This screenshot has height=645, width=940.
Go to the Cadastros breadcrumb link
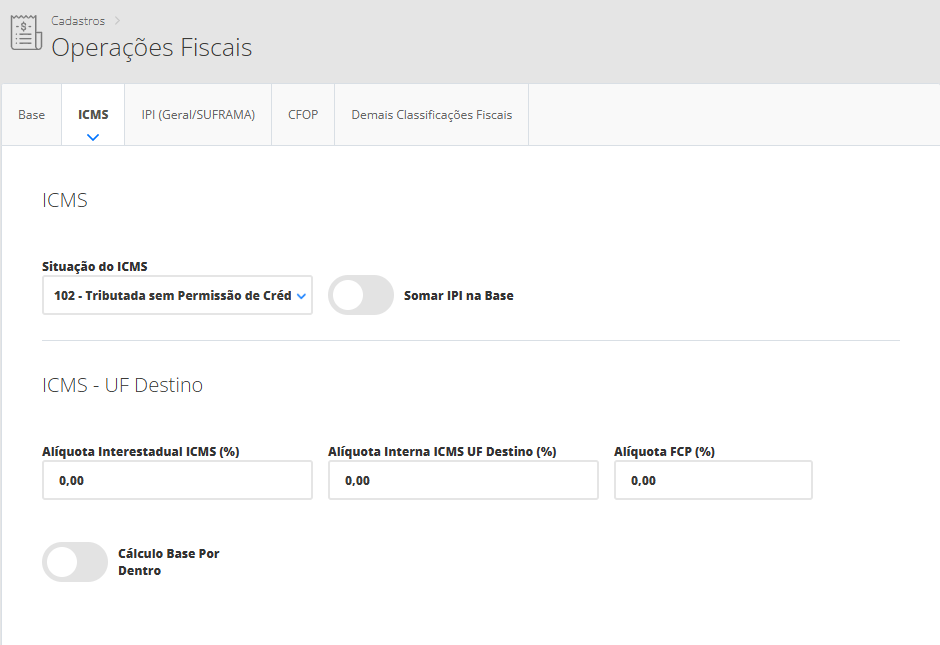tap(78, 21)
